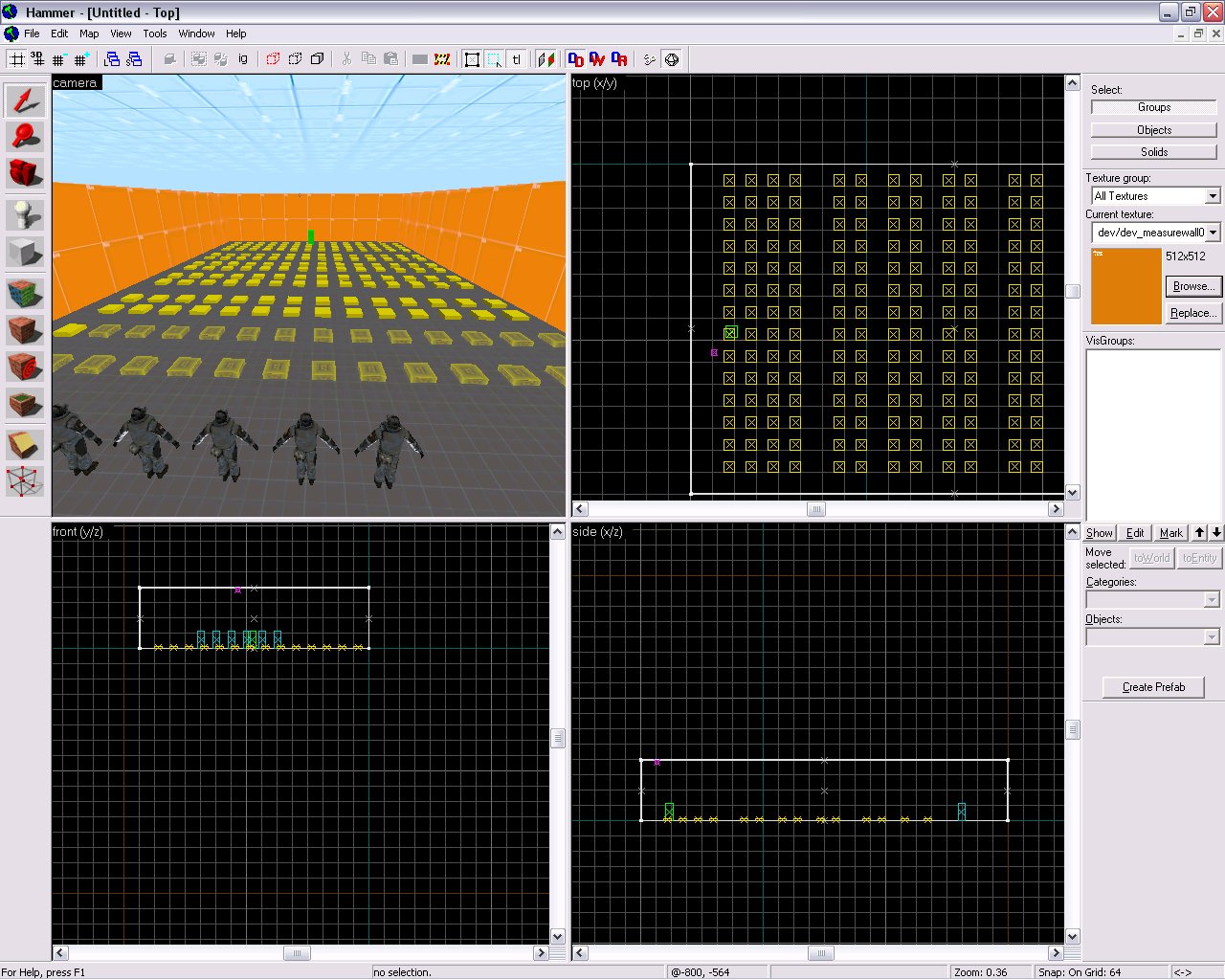Screen dimensions: 1225x980
Task: Open the Edit menu
Action: tap(59, 33)
